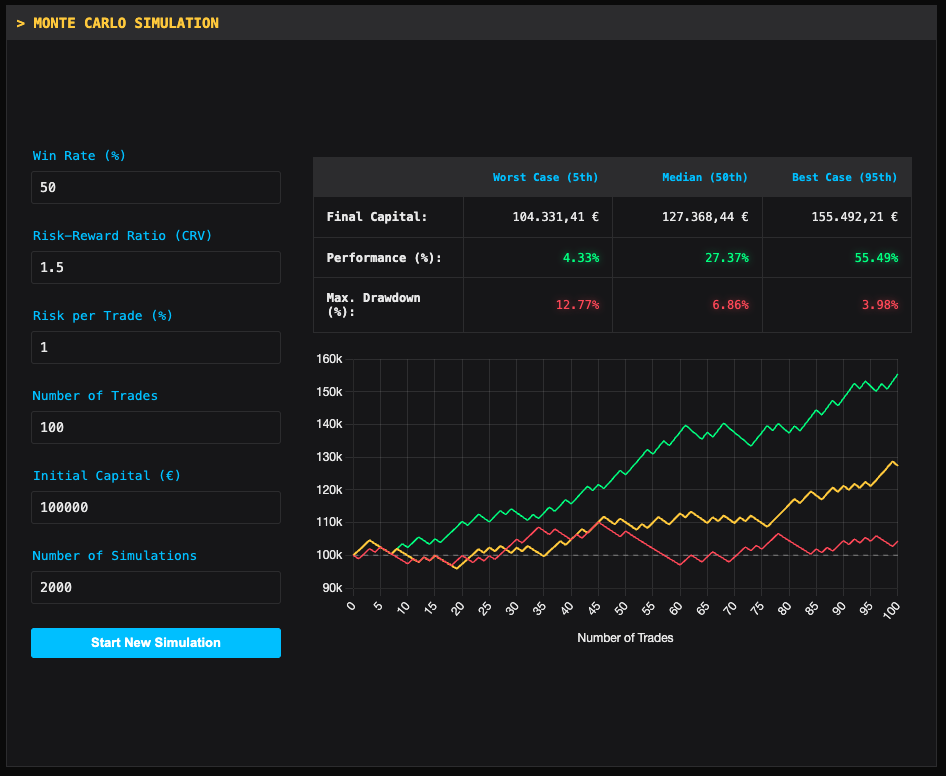946x776 pixels.
Task: Click the Best Case (95th) column header
Action: pos(844,177)
